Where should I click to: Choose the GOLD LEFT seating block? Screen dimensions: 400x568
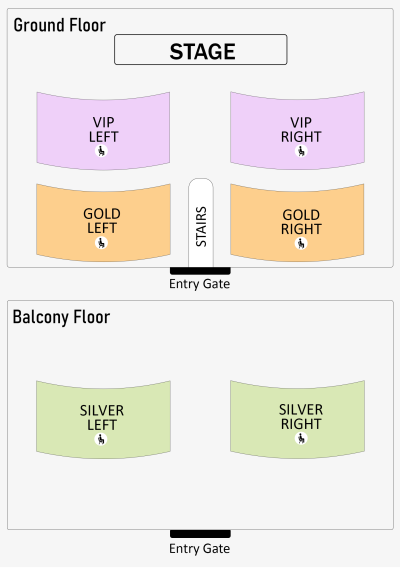tap(104, 223)
